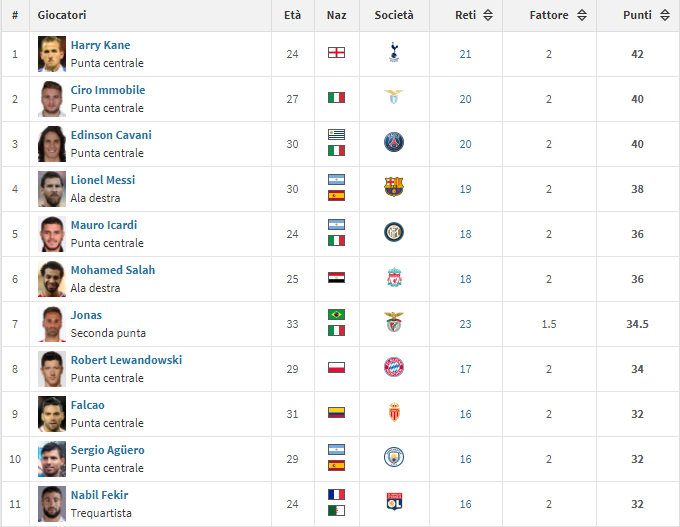The image size is (680, 527).
Task: Click the Olympique Lyon crest
Action: point(394,502)
